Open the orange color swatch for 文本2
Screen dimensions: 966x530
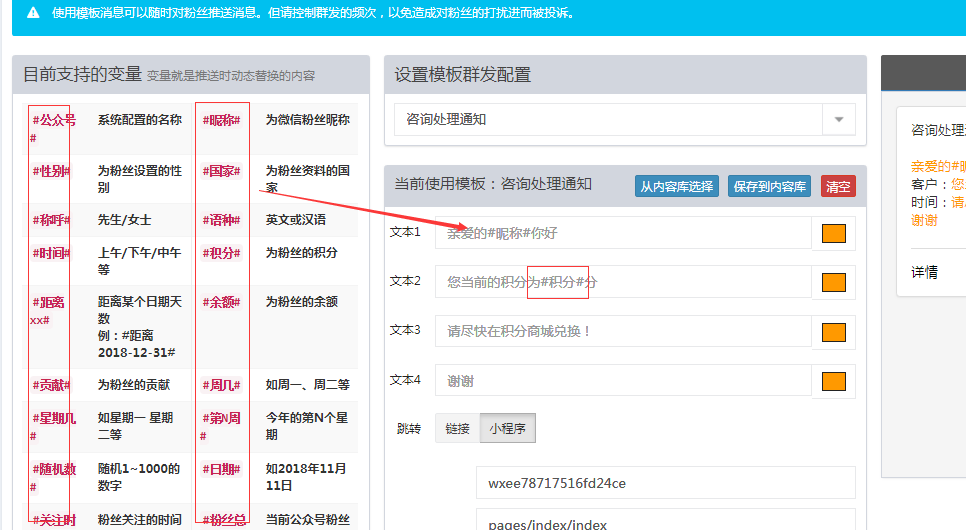pos(834,282)
